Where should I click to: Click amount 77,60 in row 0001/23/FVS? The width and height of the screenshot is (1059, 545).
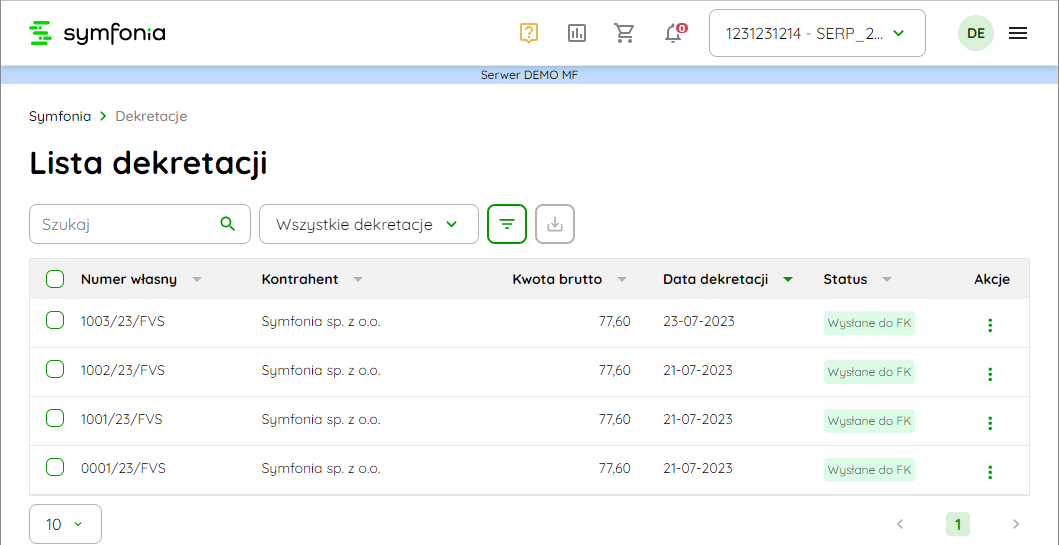point(615,468)
